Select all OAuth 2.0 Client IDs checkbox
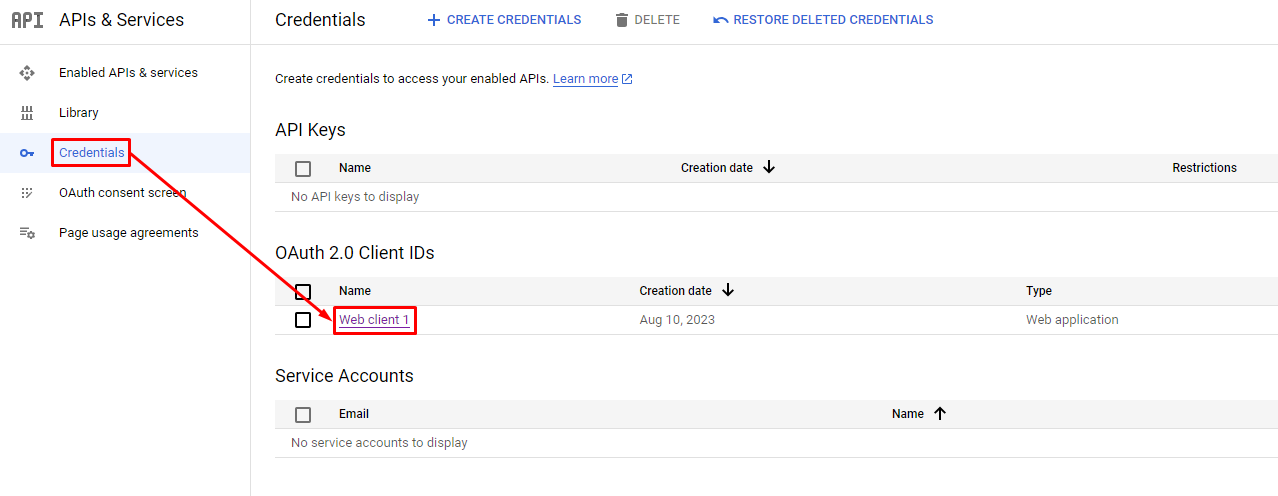 [x=303, y=292]
